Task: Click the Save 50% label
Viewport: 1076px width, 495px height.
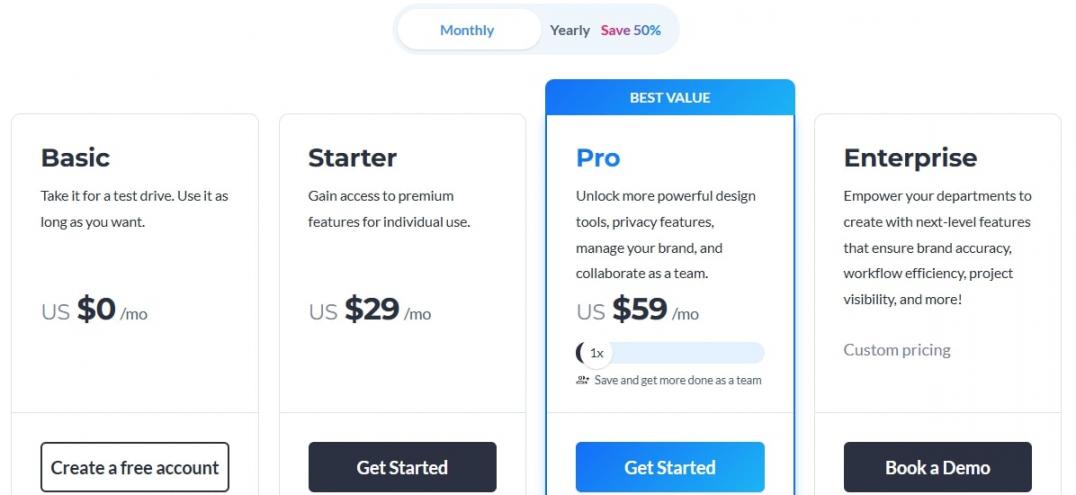Action: click(x=631, y=30)
